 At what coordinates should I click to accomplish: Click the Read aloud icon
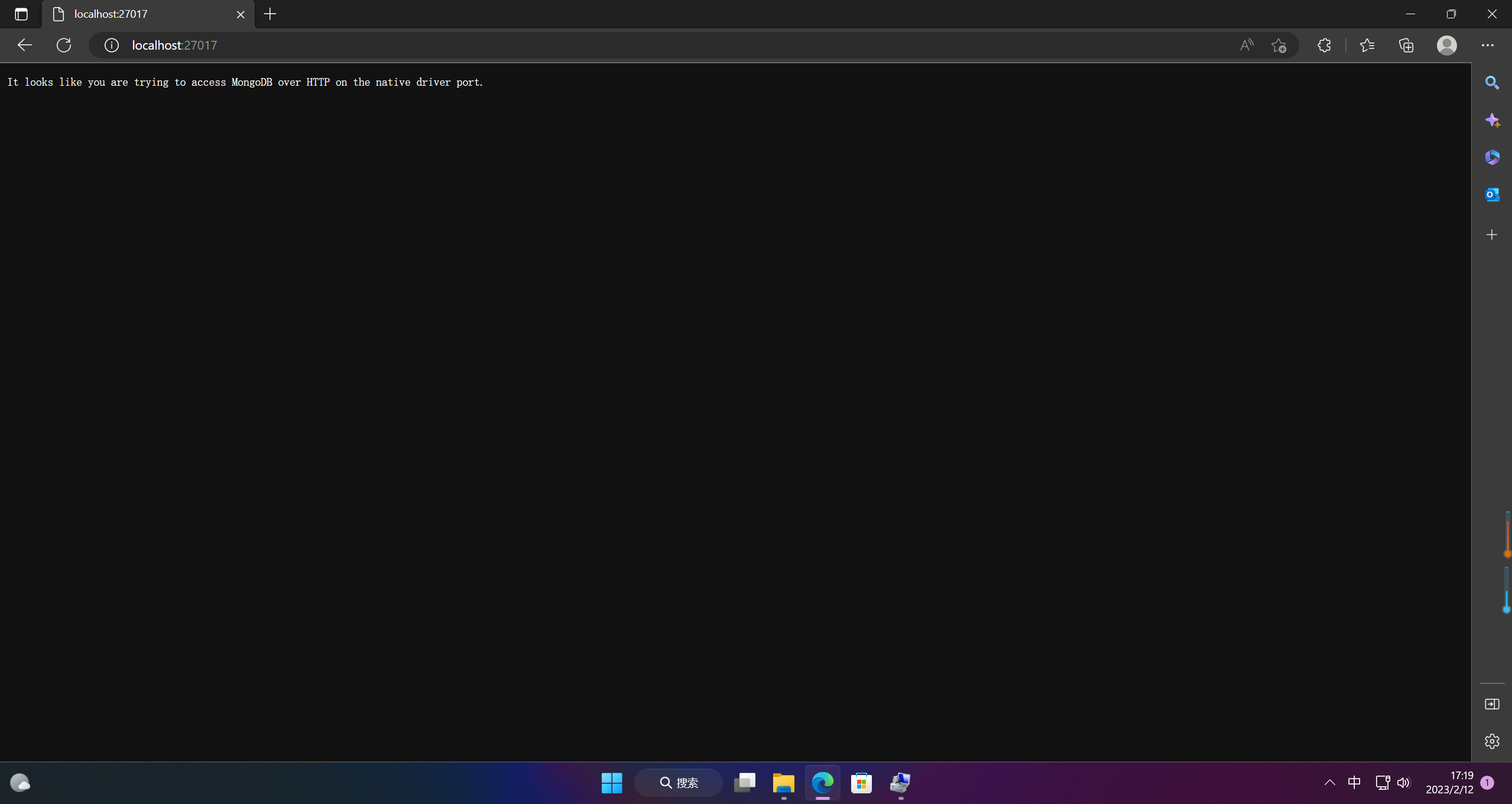click(1246, 45)
